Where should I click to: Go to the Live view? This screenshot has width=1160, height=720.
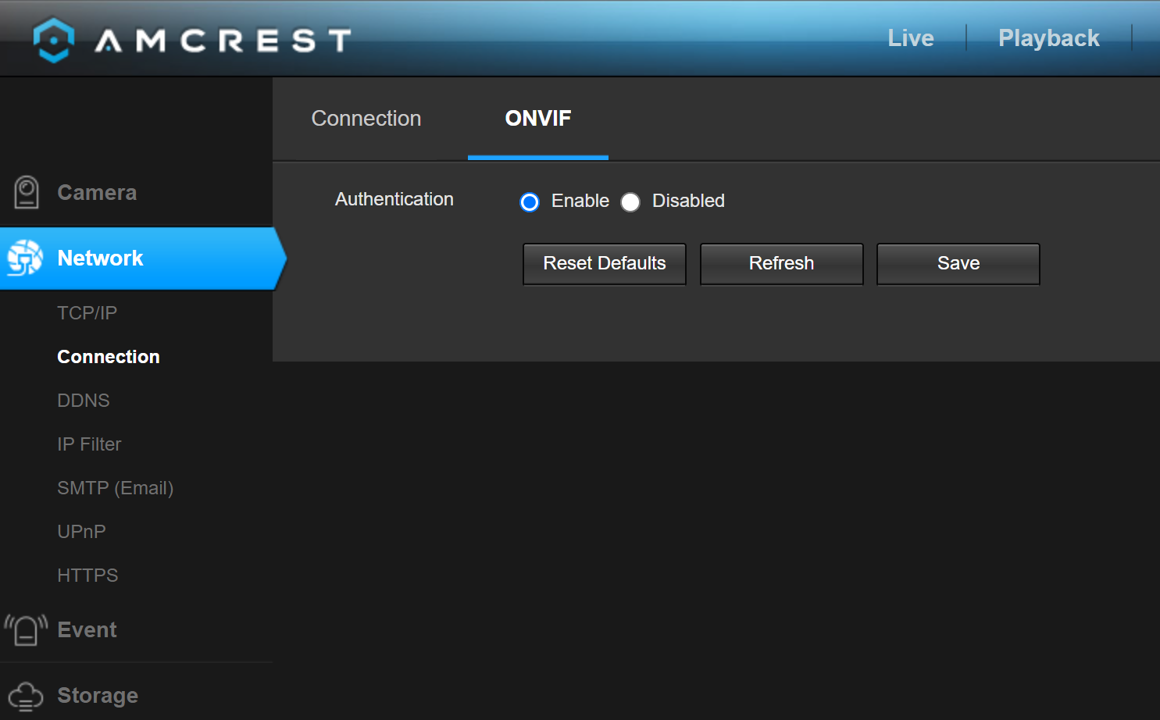pos(911,38)
